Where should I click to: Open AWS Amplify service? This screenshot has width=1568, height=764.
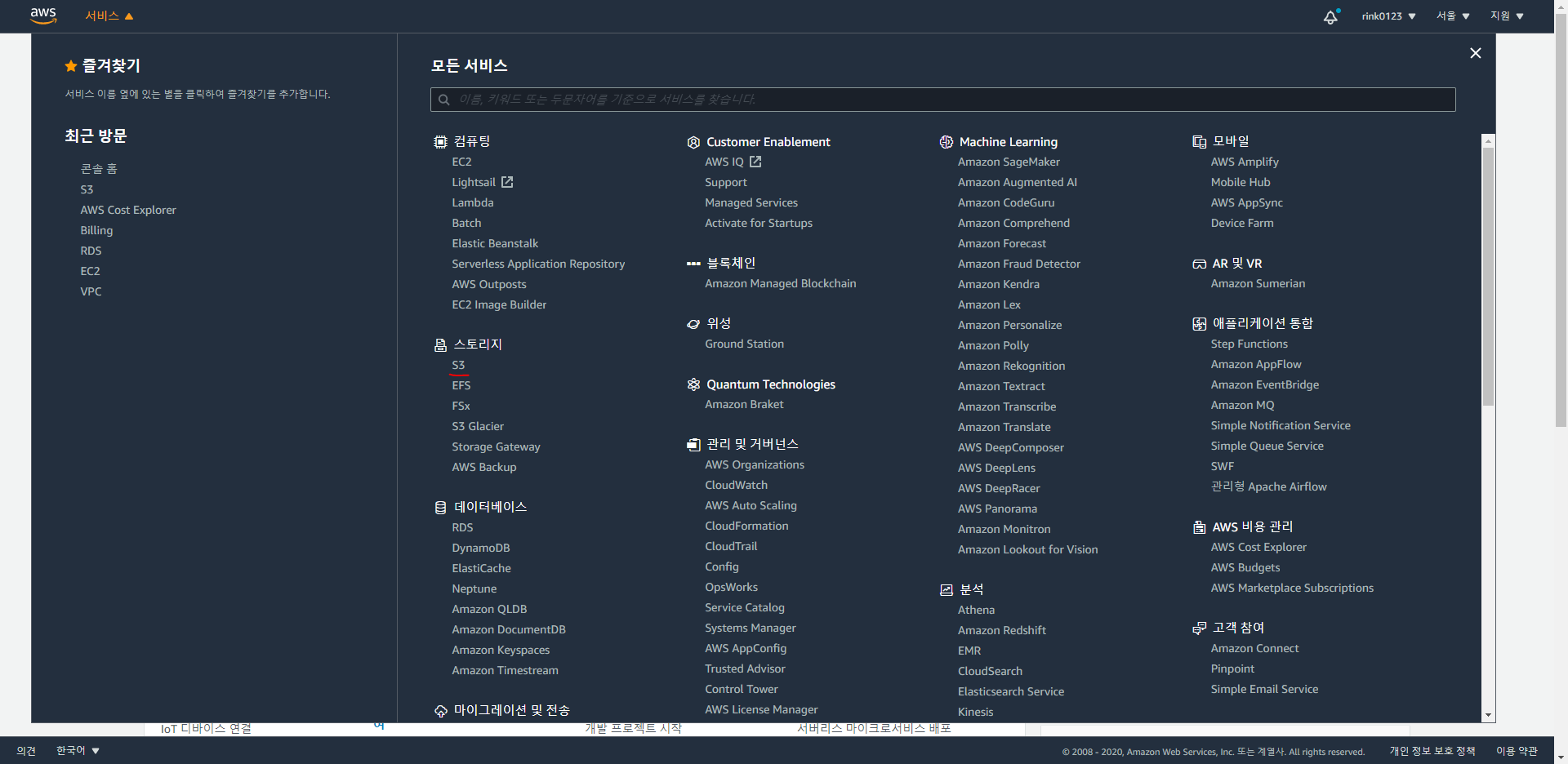coord(1245,162)
